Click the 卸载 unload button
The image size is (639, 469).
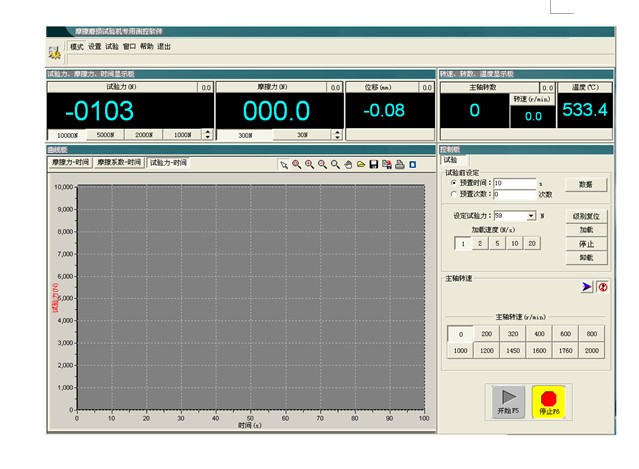point(586,258)
